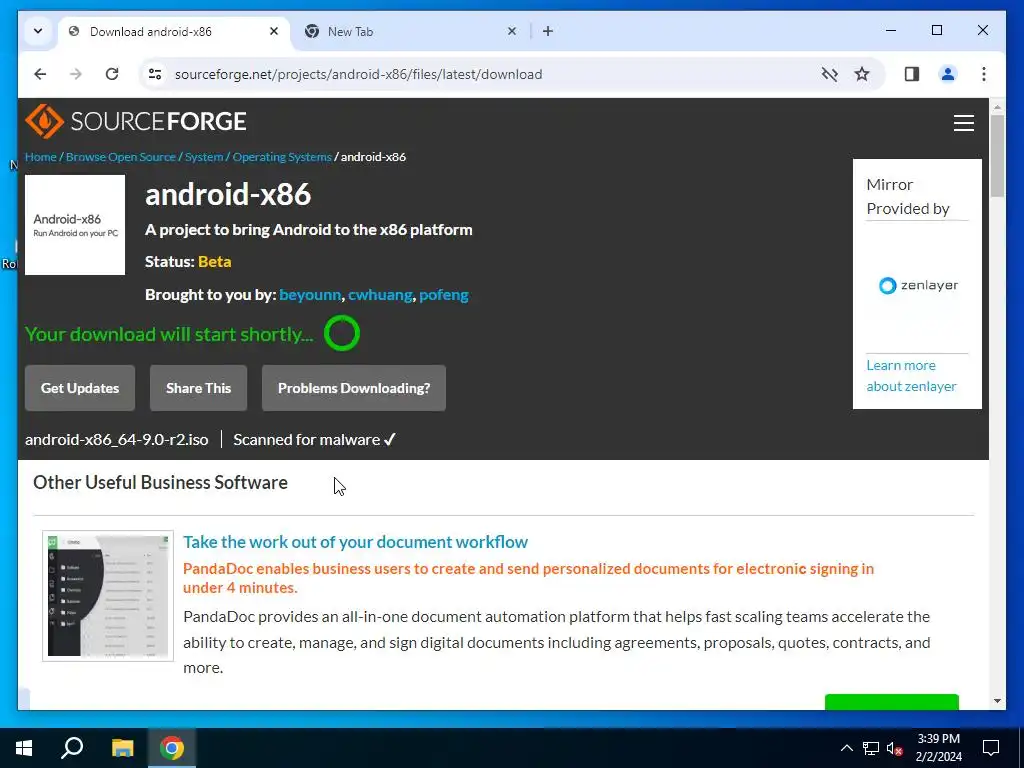Expand the tab search dropdown arrow
Screen dimensions: 1024x768
pyautogui.click(x=38, y=31)
